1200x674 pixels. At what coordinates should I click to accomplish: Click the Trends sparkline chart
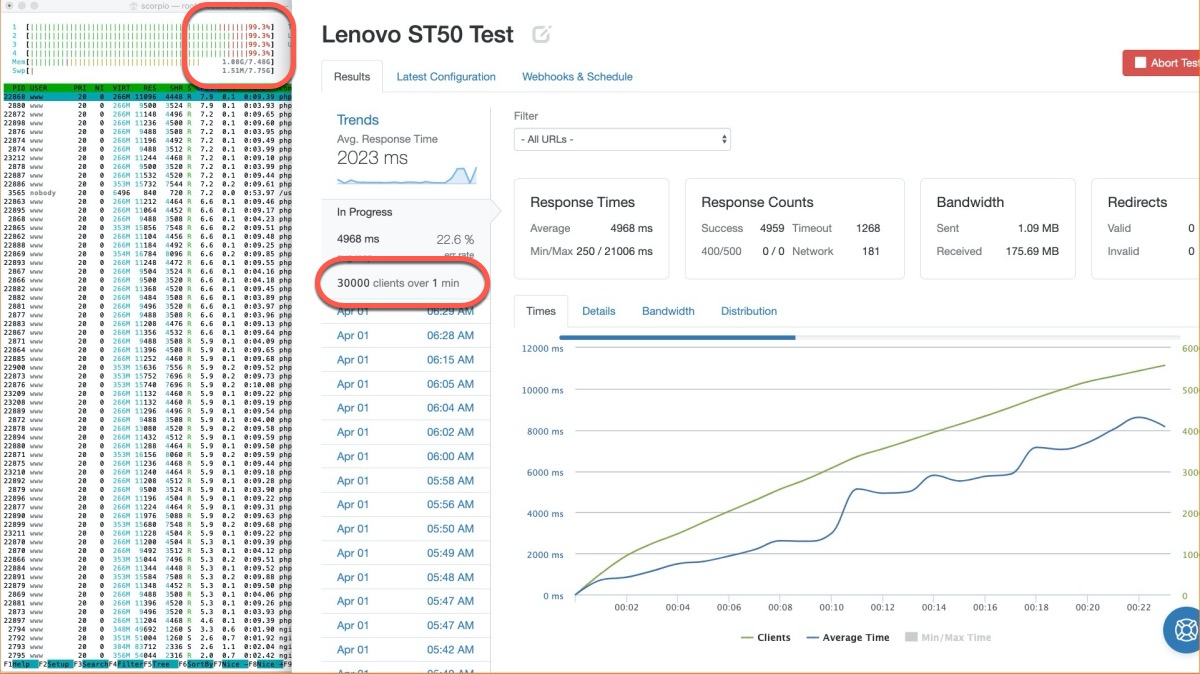tap(406, 176)
